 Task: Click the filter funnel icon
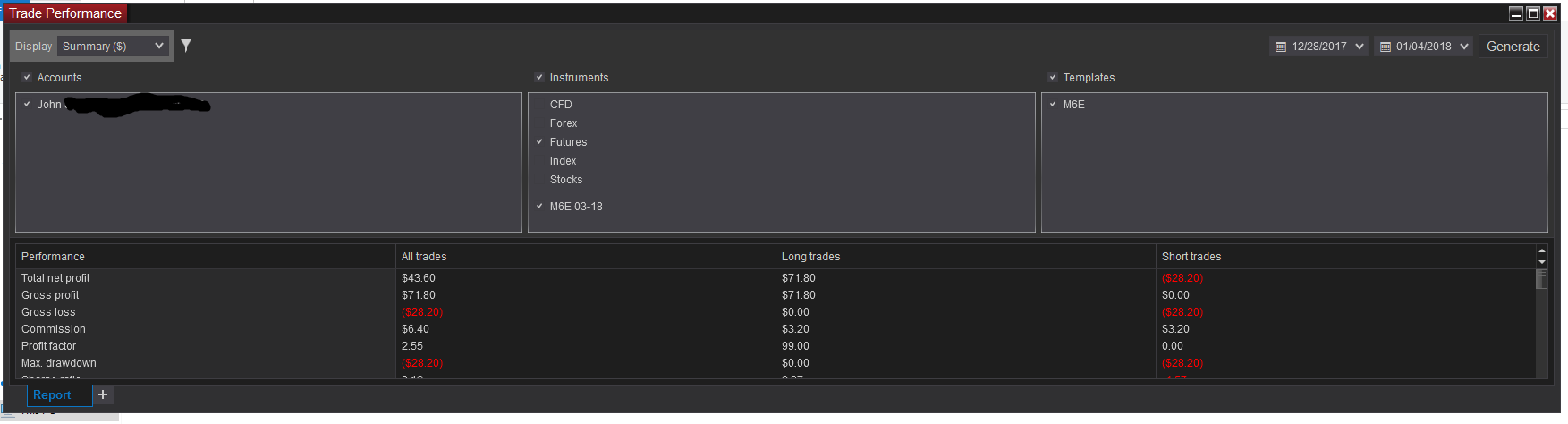186,46
